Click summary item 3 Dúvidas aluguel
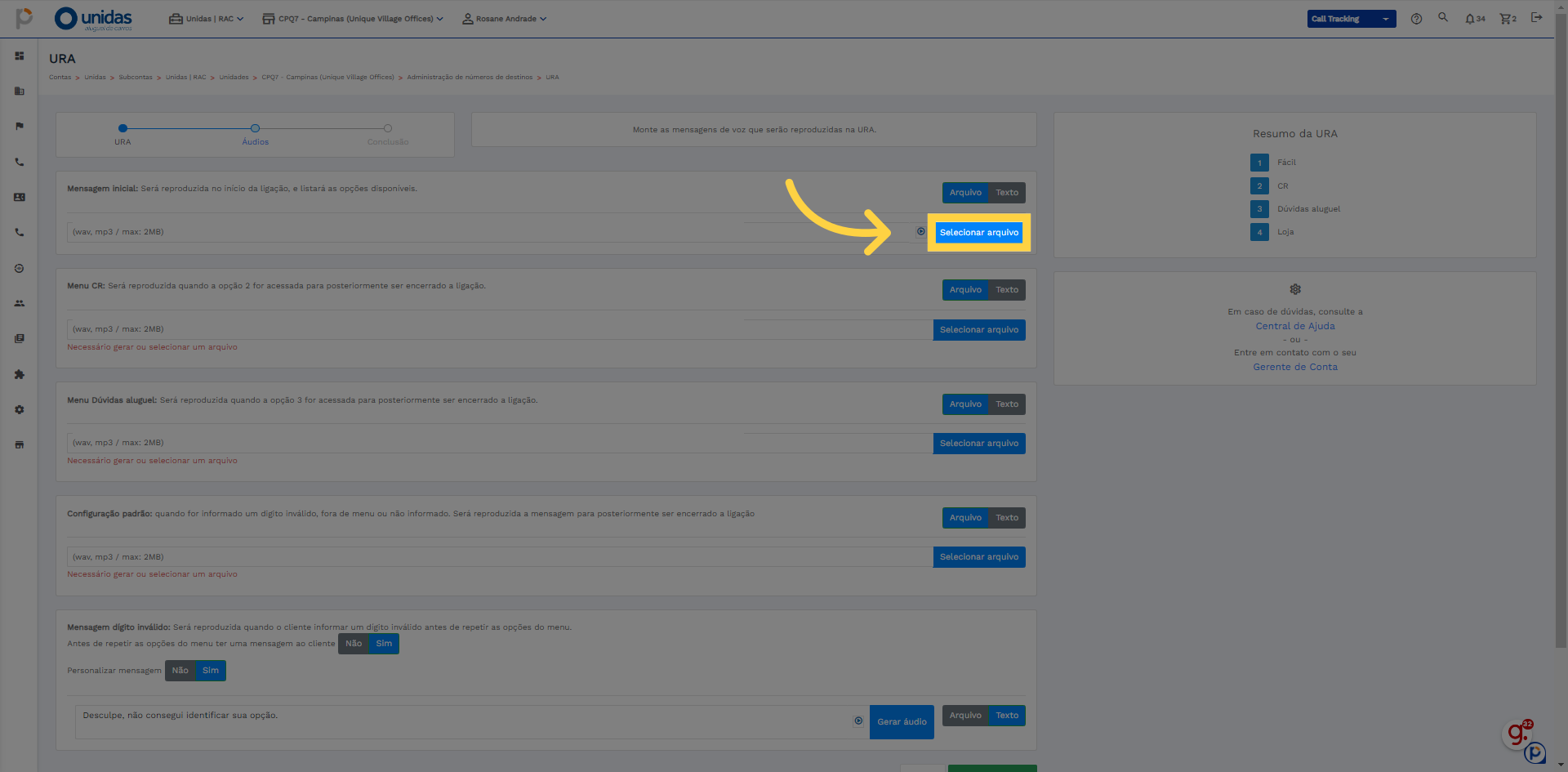1568x772 pixels. tap(1296, 209)
